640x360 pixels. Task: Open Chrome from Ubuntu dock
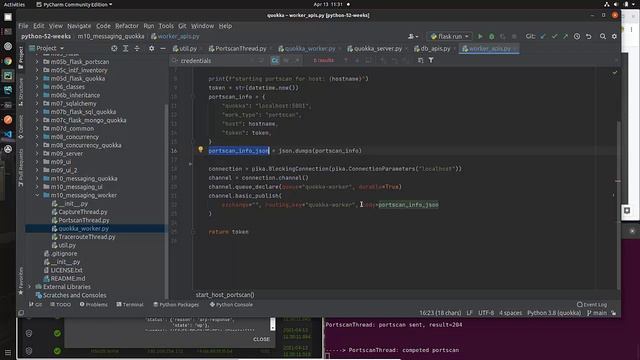[8, 61]
